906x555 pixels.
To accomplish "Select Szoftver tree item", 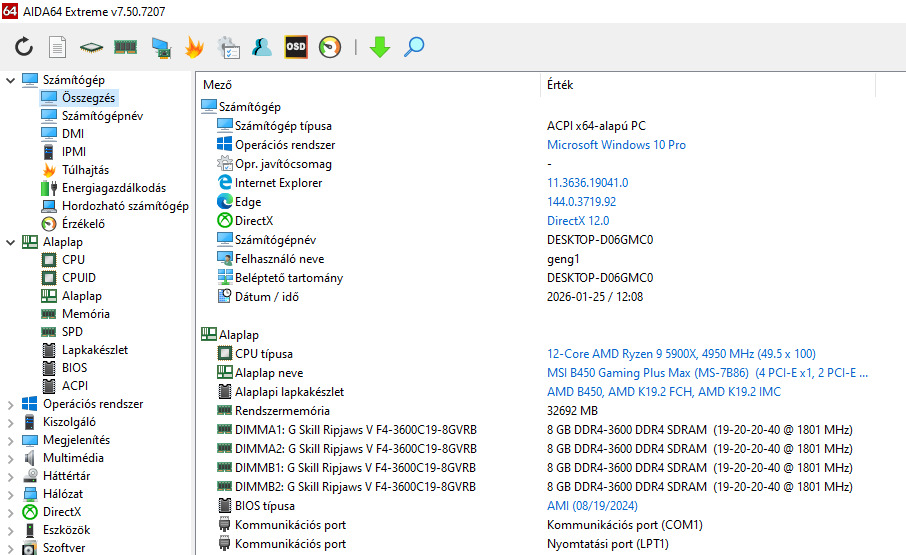I will [x=64, y=547].
